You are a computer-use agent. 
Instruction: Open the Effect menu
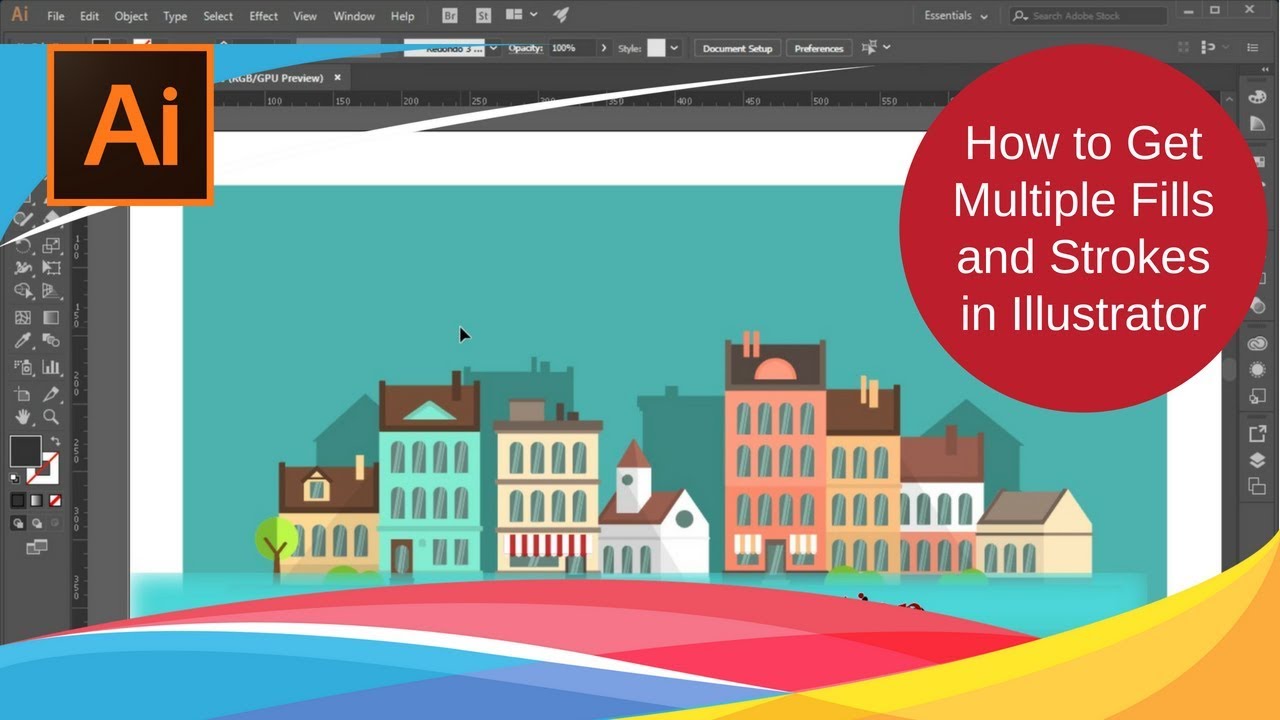coord(264,16)
